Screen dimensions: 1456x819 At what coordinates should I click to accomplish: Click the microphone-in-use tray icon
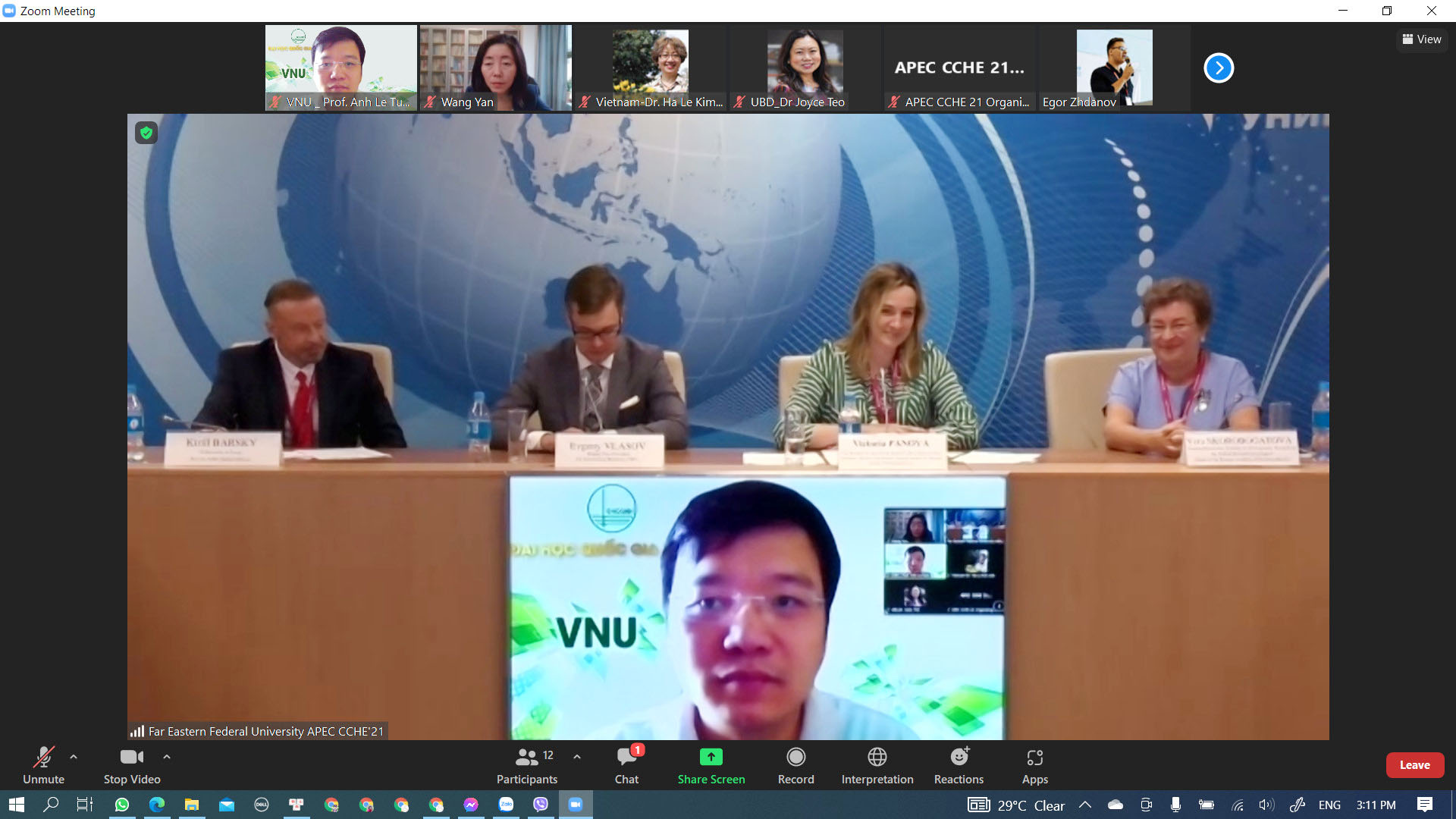pos(1175,805)
